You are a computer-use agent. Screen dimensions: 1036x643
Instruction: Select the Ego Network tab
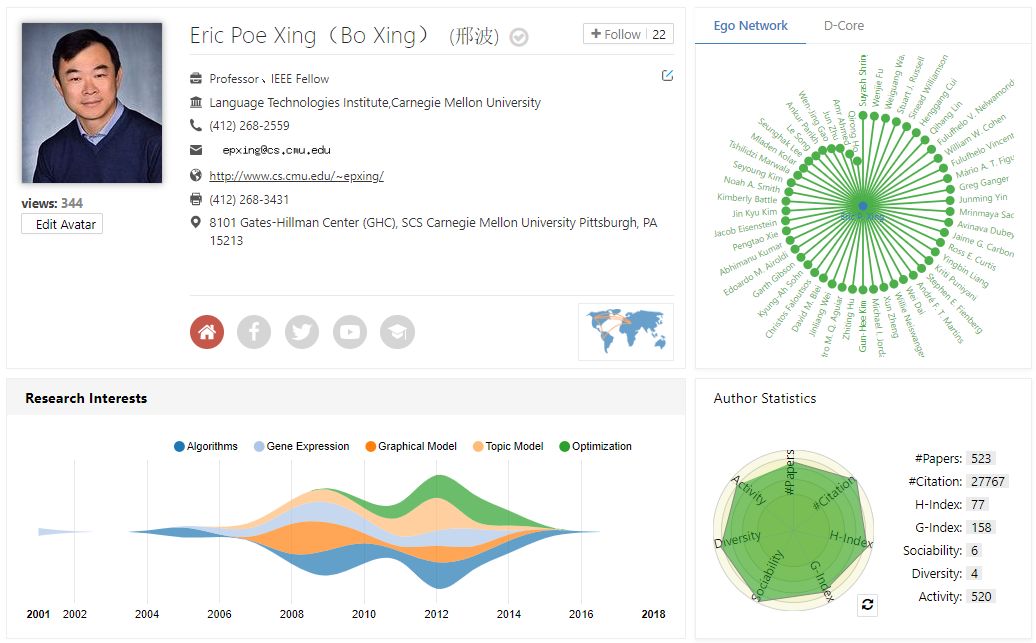point(751,26)
